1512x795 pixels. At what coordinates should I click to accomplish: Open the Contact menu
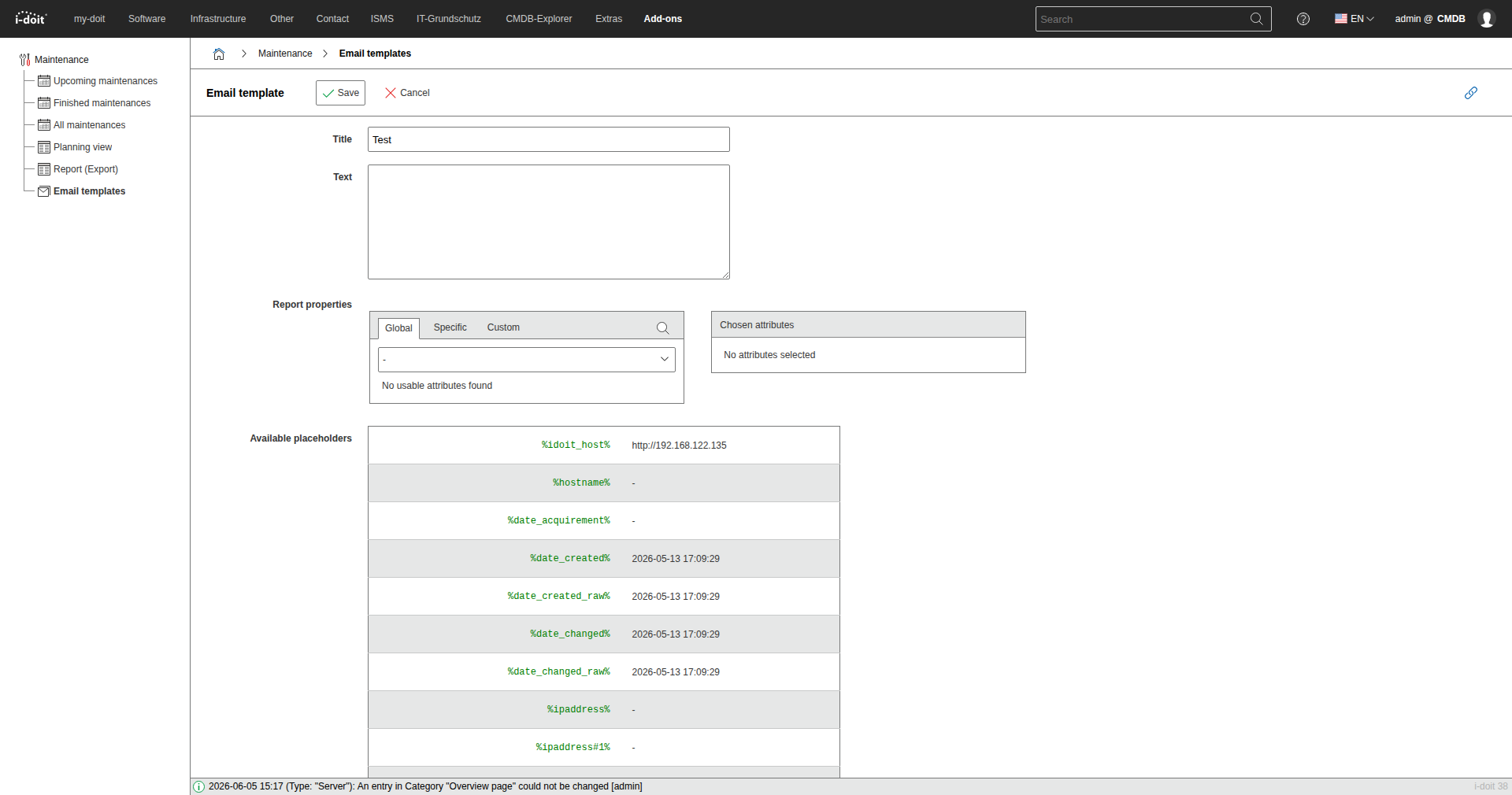[332, 19]
